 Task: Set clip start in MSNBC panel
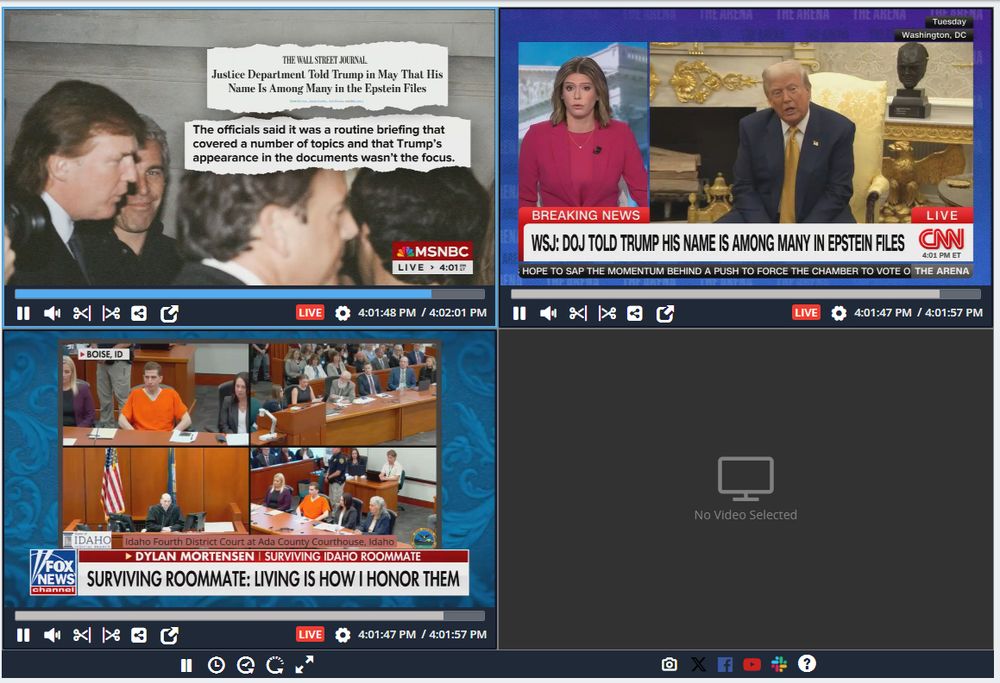82,313
